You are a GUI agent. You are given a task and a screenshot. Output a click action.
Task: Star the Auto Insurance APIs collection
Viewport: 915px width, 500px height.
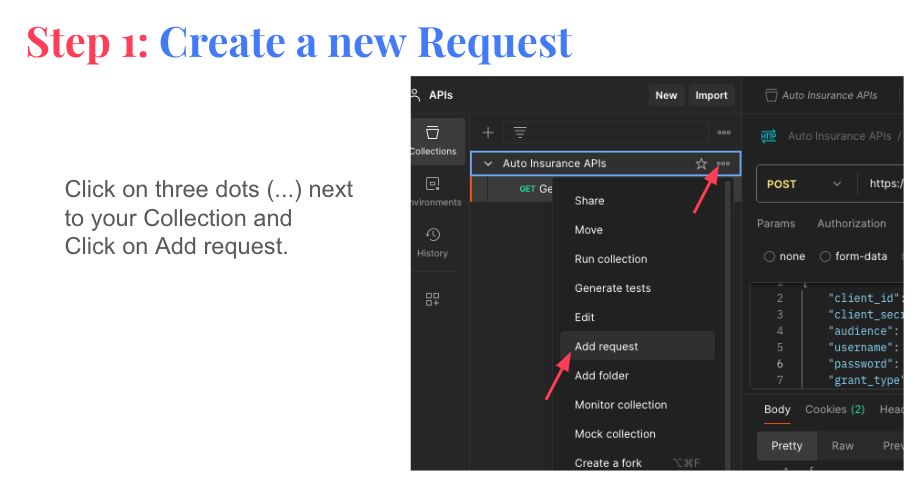click(701, 164)
